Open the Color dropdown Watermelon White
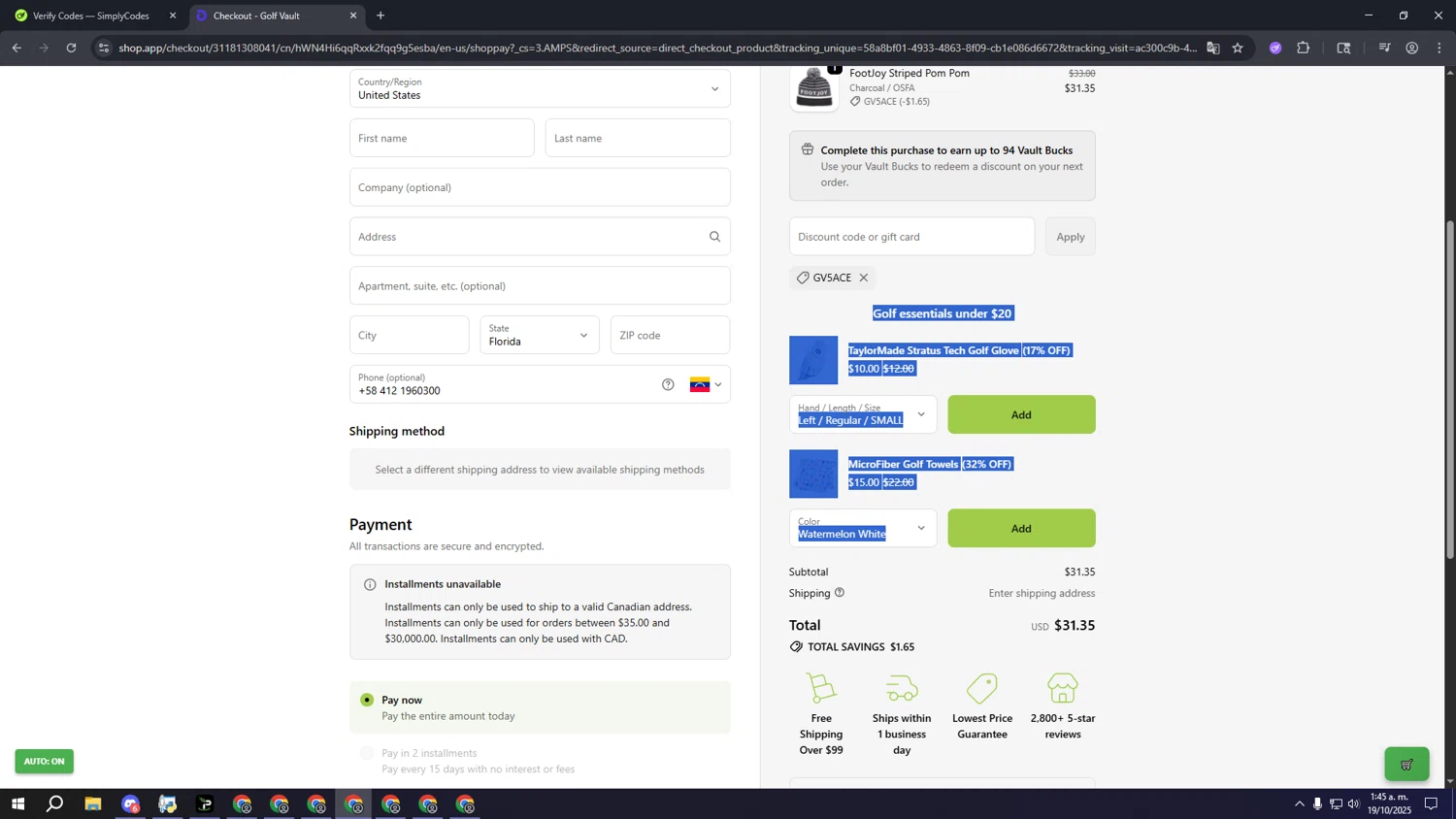Viewport: 1456px width, 819px height. pyautogui.click(x=863, y=528)
